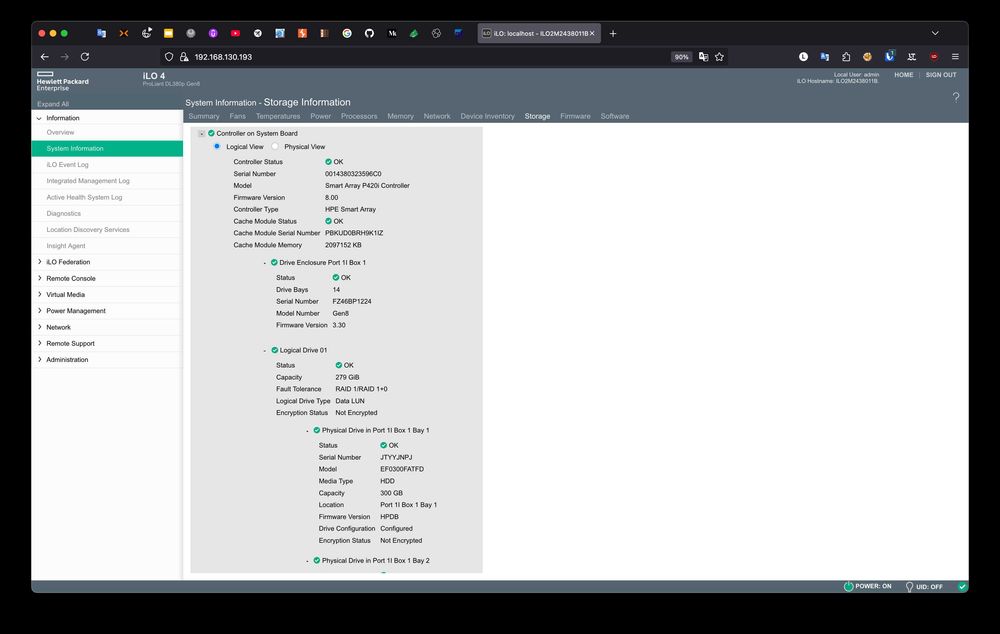Image resolution: width=1000 pixels, height=634 pixels.
Task: Open a new browser tab
Action: click(x=613, y=33)
